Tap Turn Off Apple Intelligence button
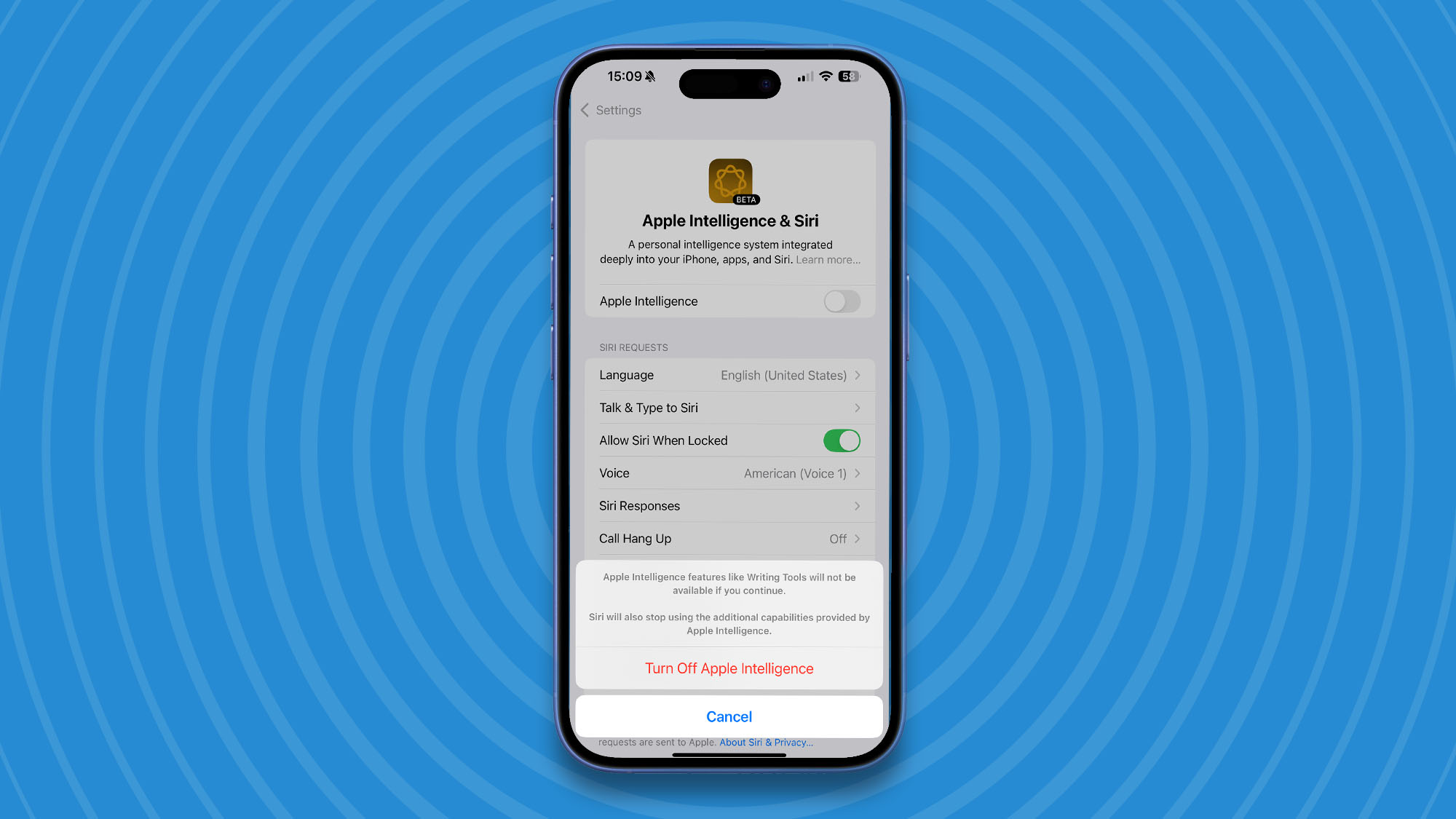The height and width of the screenshot is (819, 1456). pos(728,668)
